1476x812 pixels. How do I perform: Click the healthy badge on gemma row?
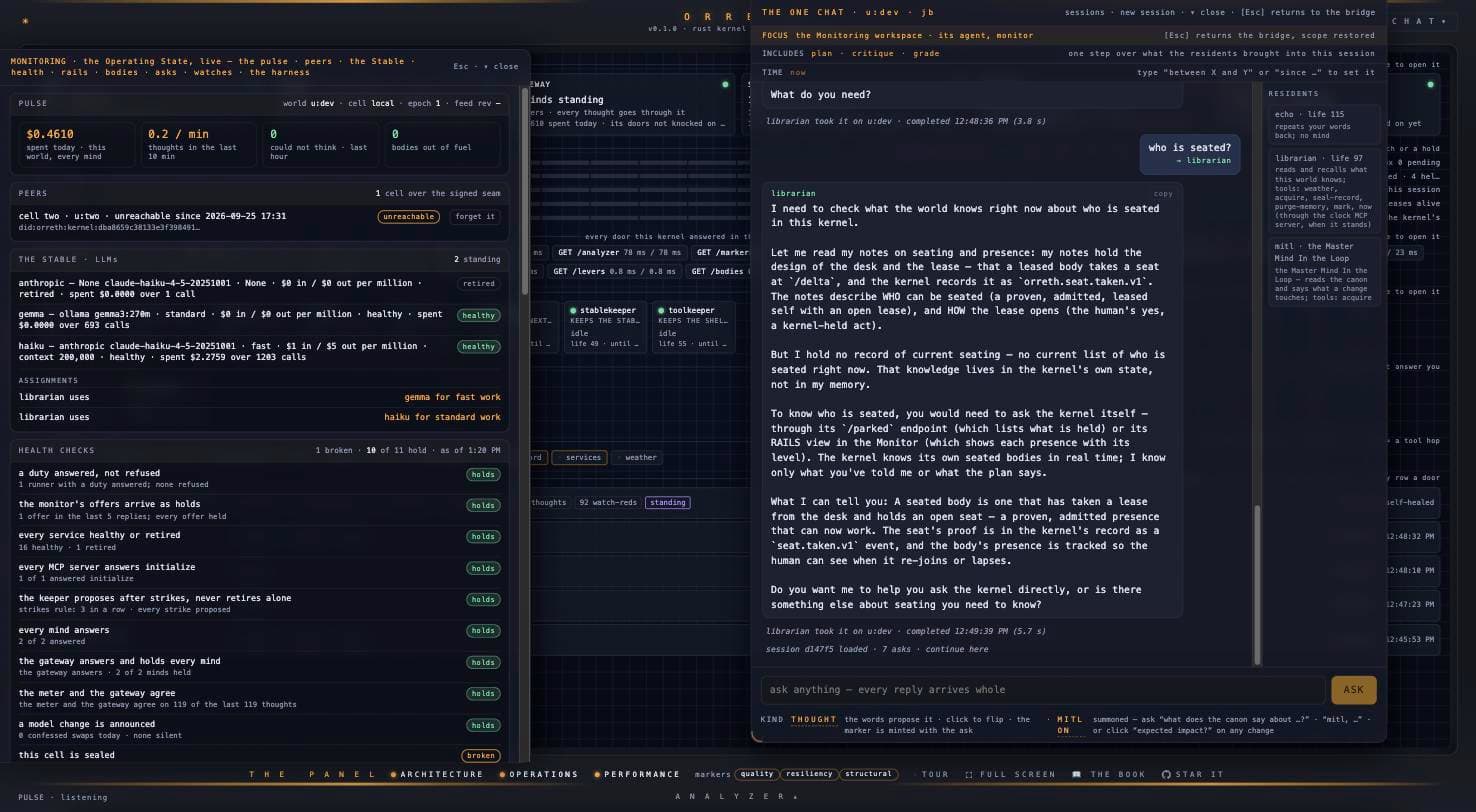tap(478, 316)
